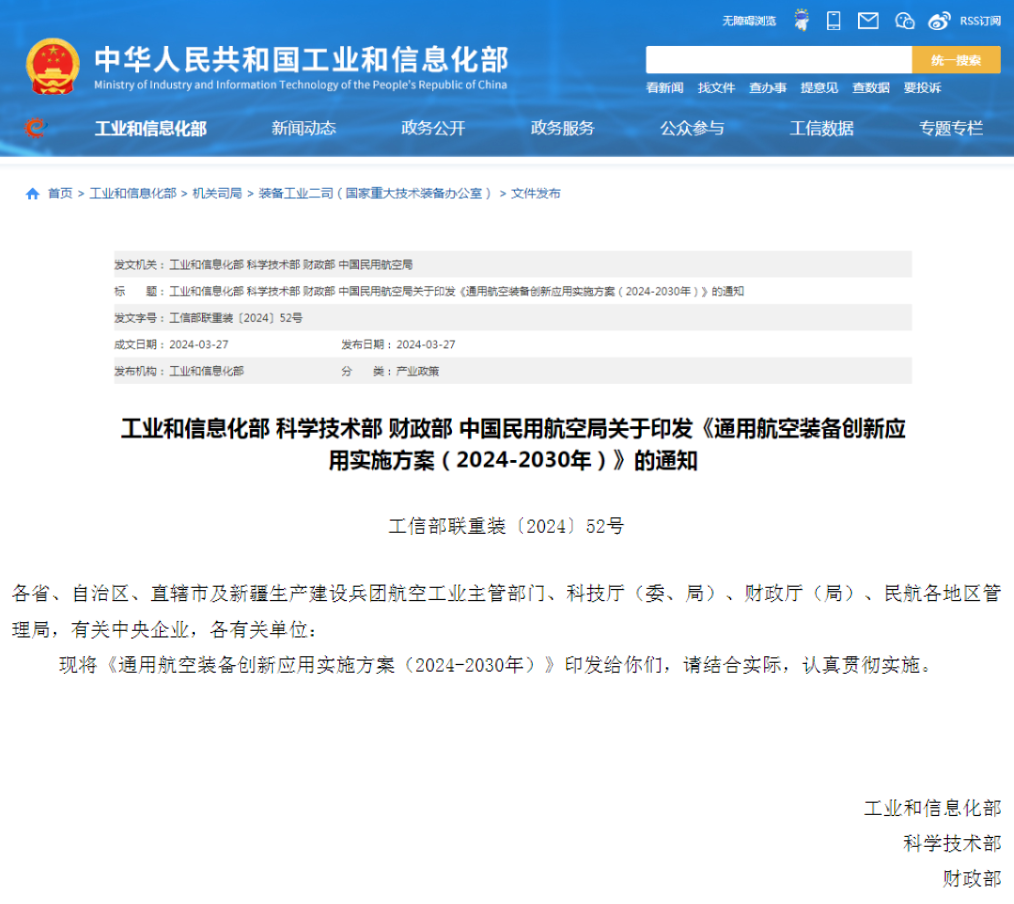Click 机关司局 breadcrumb link
The height and width of the screenshot is (904, 1014).
[217, 193]
